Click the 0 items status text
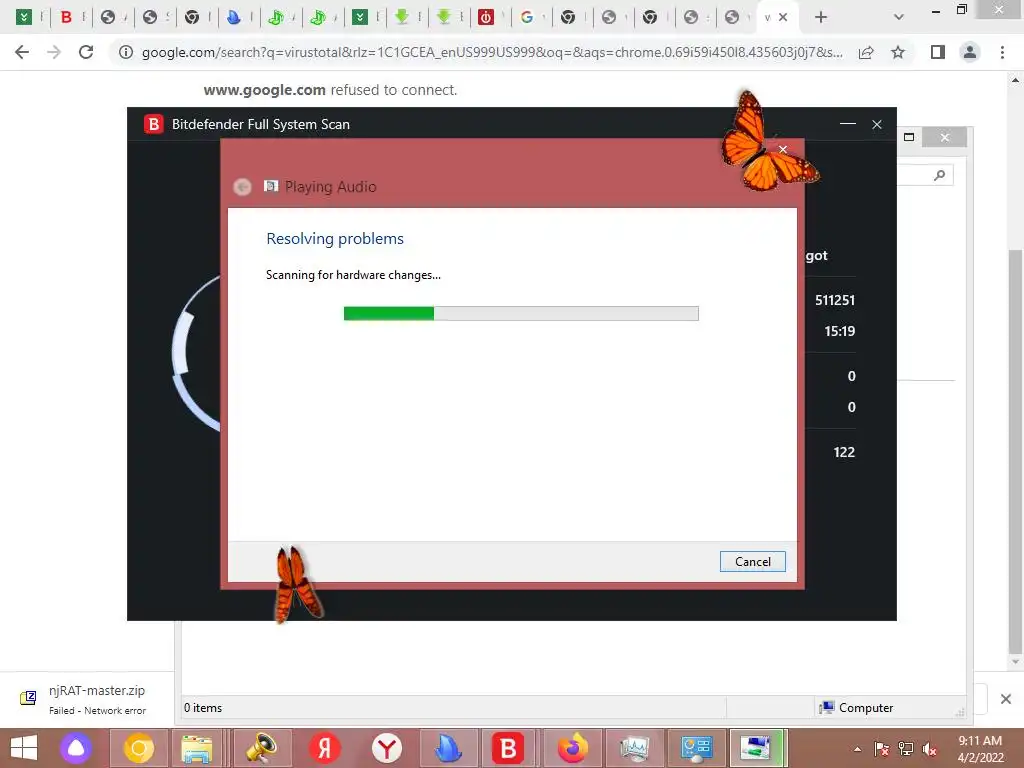This screenshot has width=1024, height=768. pos(202,708)
